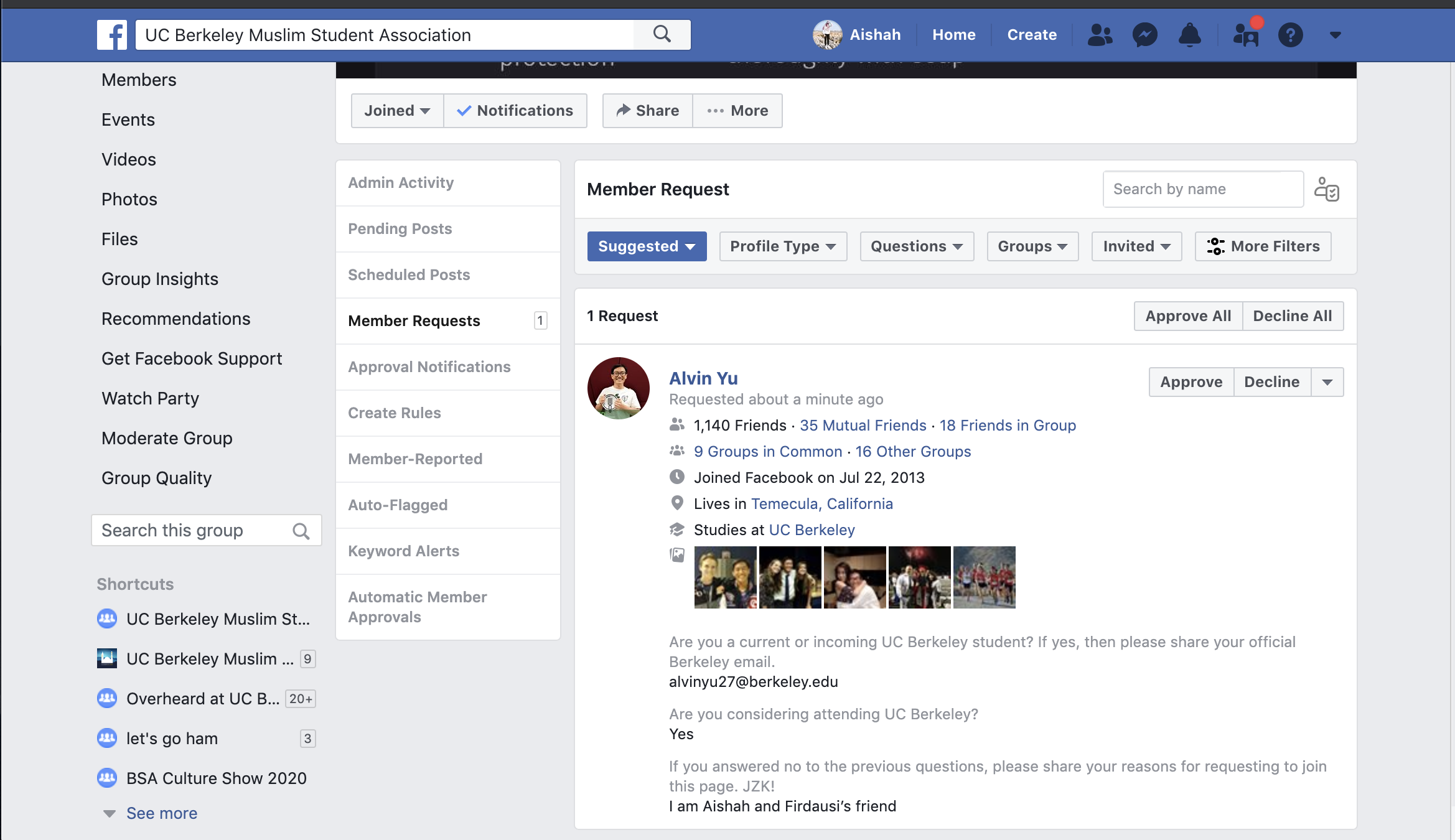Expand the Joined dropdown button
Viewport: 1455px width, 840px height.
click(397, 111)
